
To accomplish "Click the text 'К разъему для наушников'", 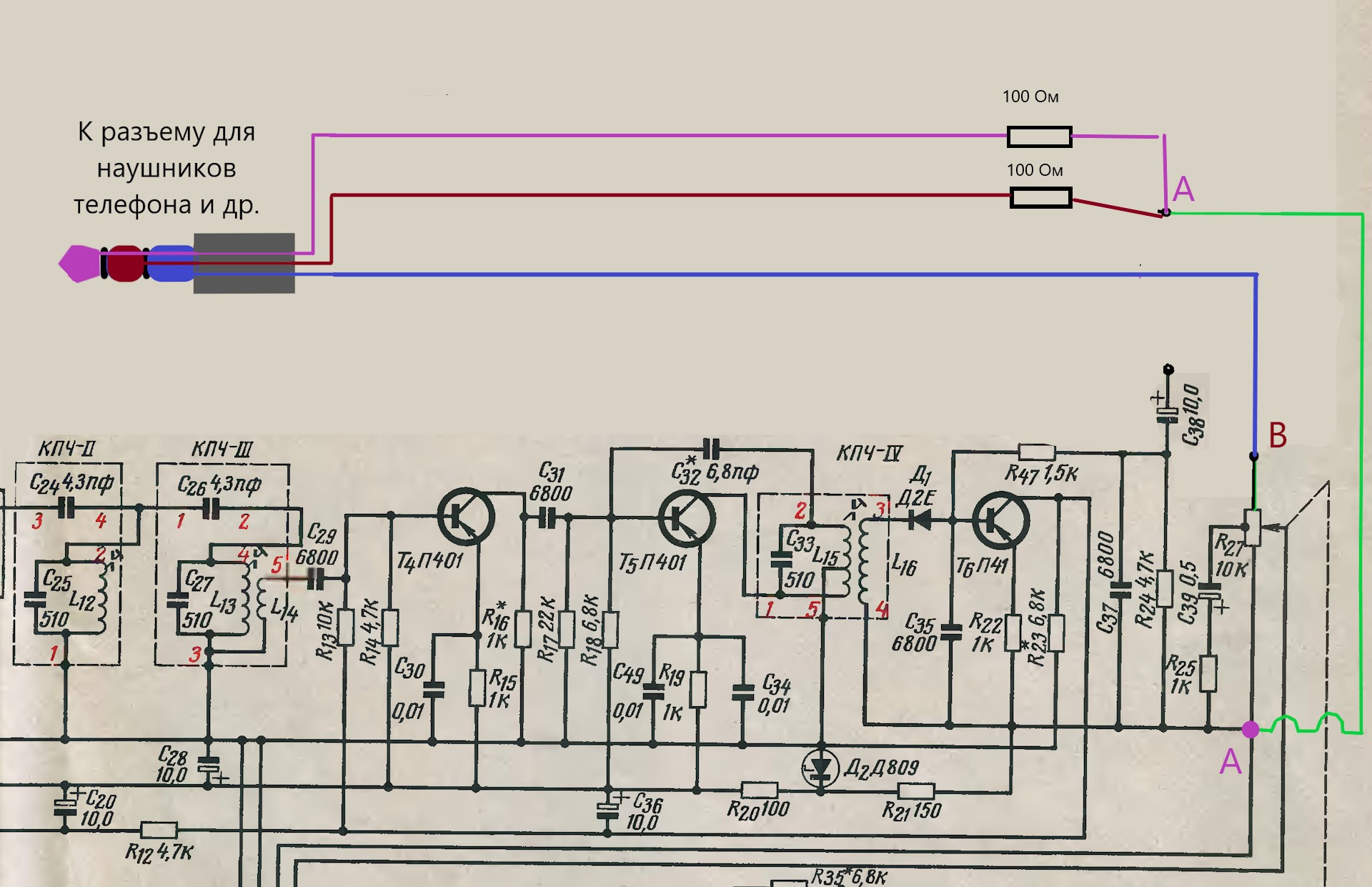I will [166, 149].
